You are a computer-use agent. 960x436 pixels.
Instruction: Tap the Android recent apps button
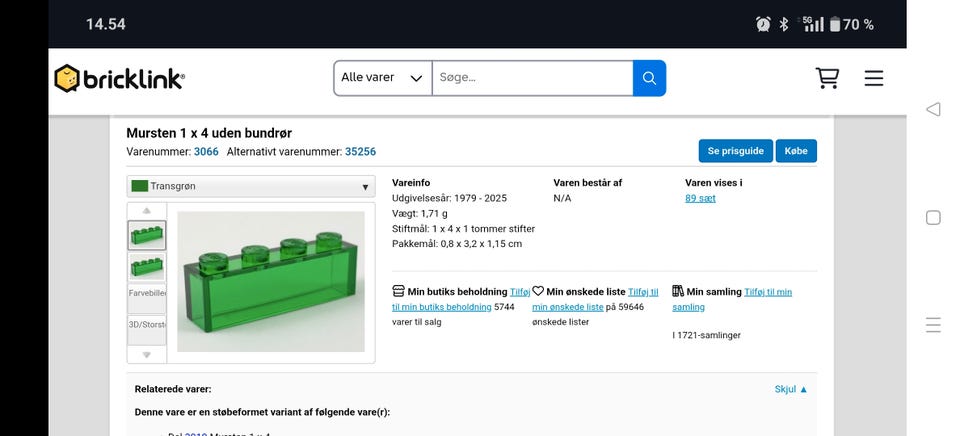[x=933, y=325]
